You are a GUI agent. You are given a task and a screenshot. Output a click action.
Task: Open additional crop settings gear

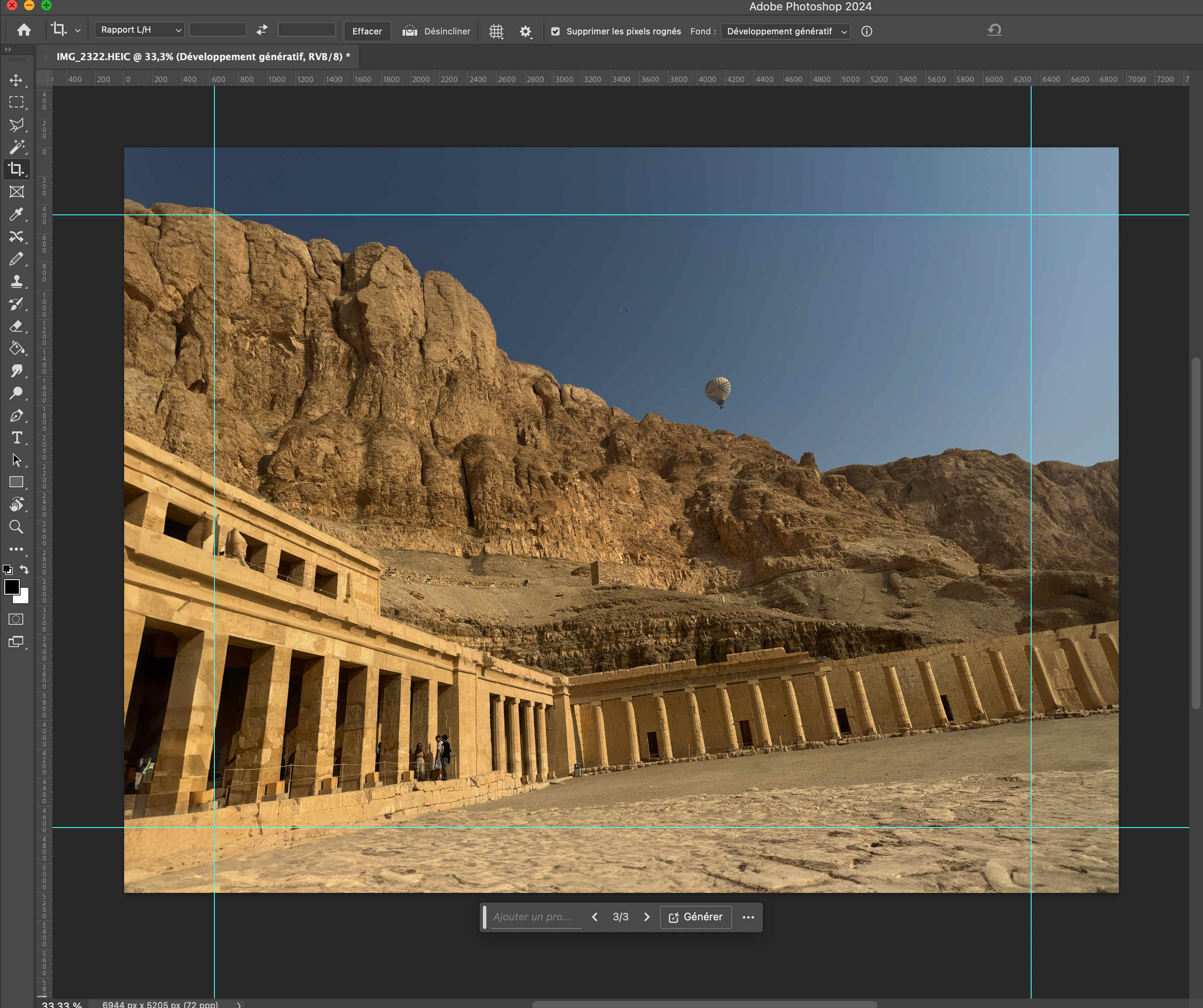(525, 31)
